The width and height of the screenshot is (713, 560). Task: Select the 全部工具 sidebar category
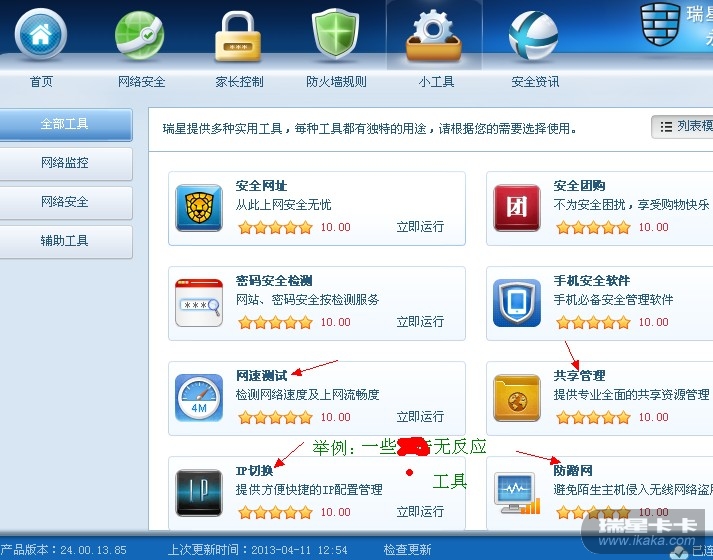coord(66,124)
